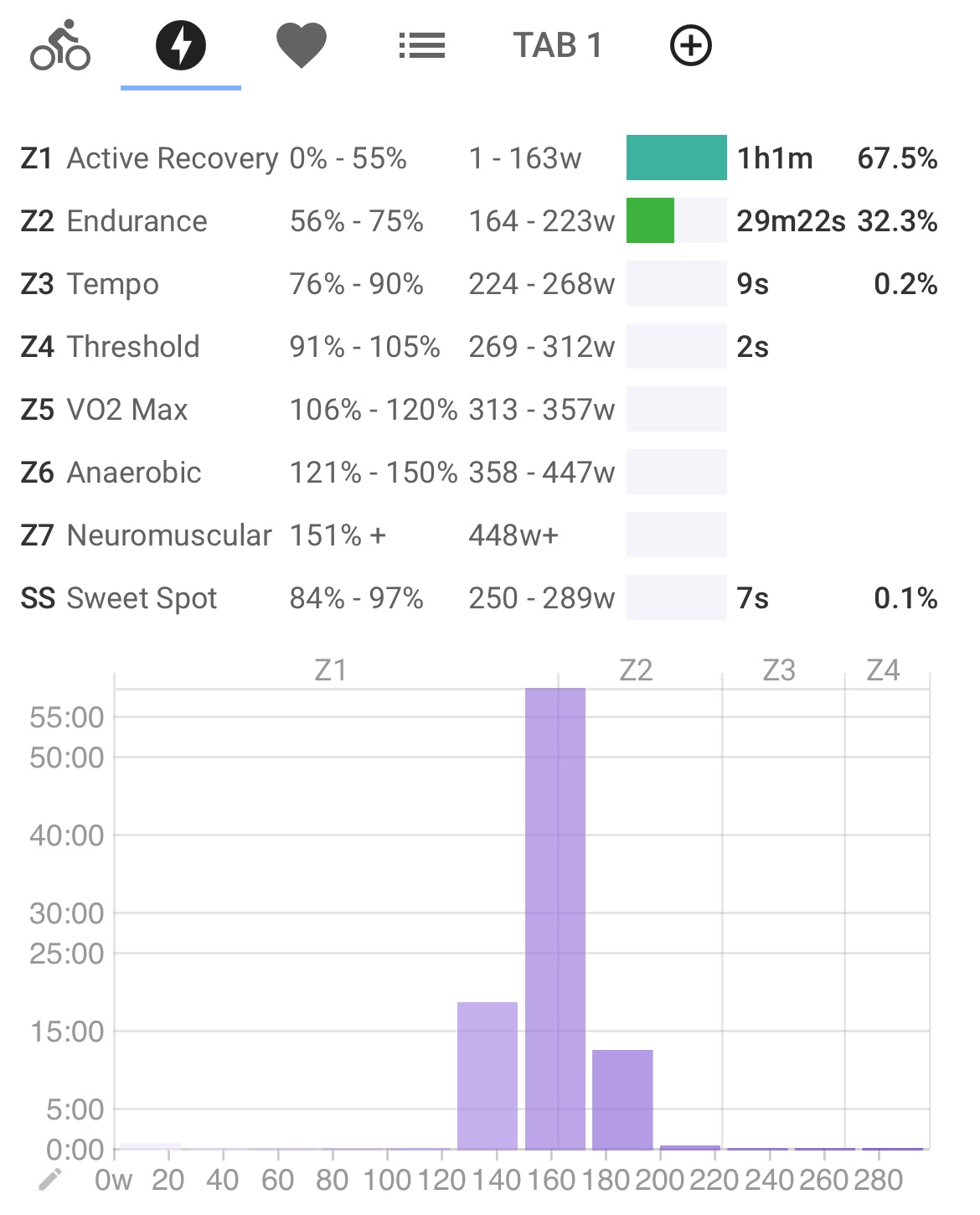Click the 180w histogram bar

(622, 1099)
